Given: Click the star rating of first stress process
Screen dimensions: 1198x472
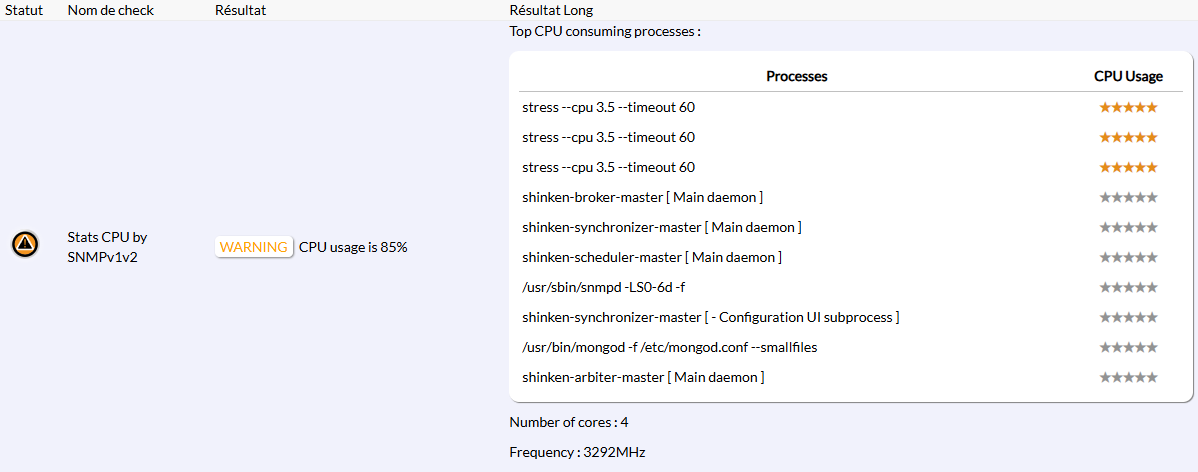Looking at the screenshot, I should 1128,107.
